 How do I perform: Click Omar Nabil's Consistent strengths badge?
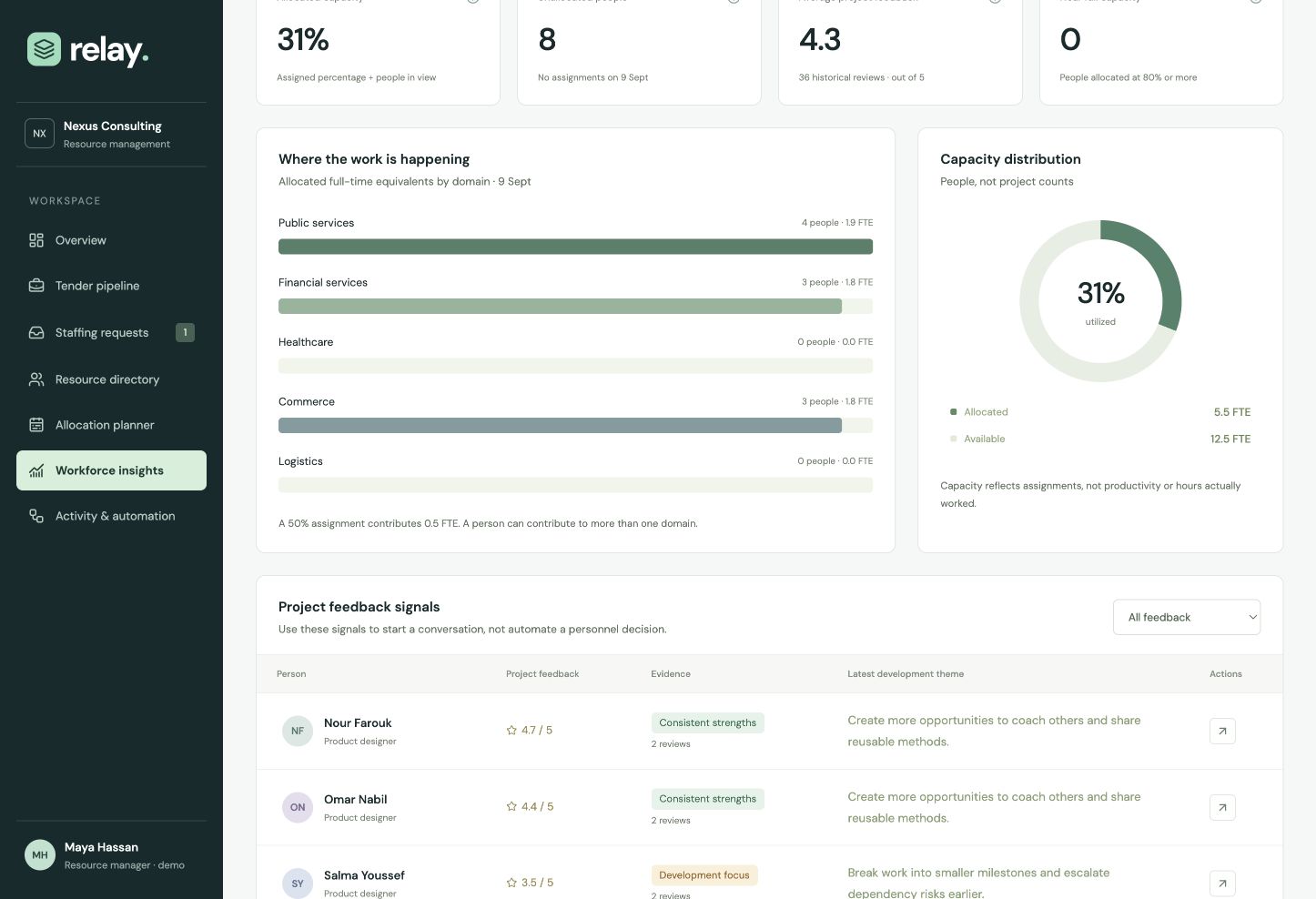[707, 799]
